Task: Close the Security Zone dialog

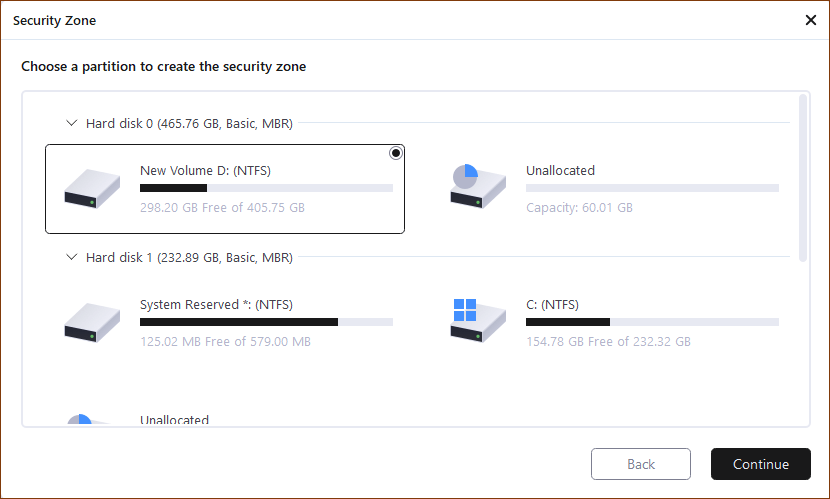Action: click(810, 20)
